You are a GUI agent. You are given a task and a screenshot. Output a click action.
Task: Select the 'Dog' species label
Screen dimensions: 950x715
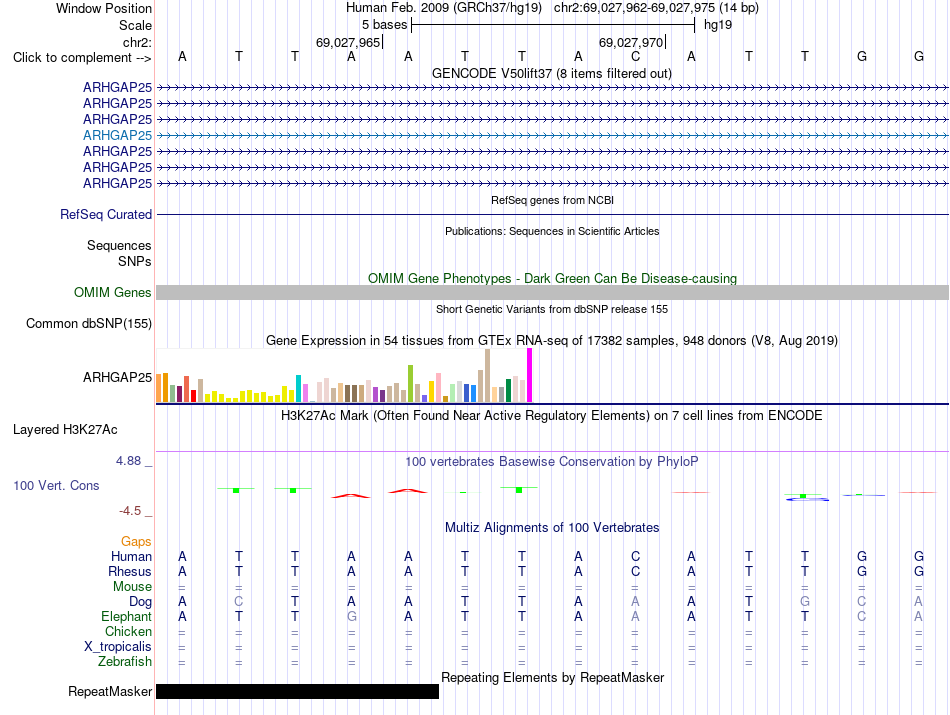pos(141,602)
